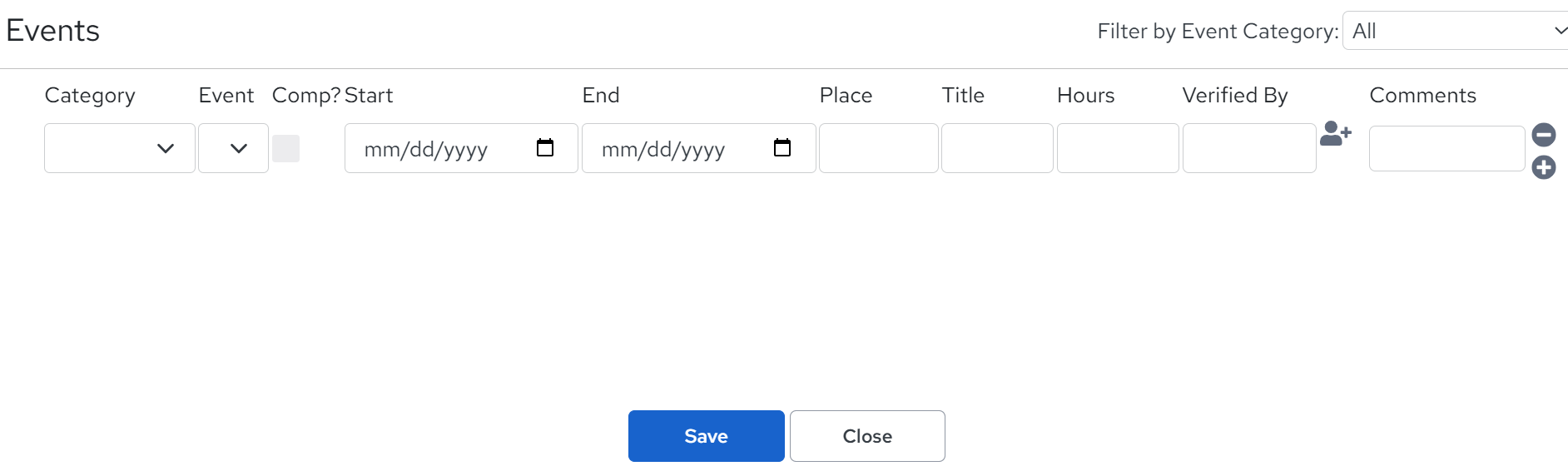Open the Start date calendar picker
Screen dimensions: 1568x476
(545, 148)
